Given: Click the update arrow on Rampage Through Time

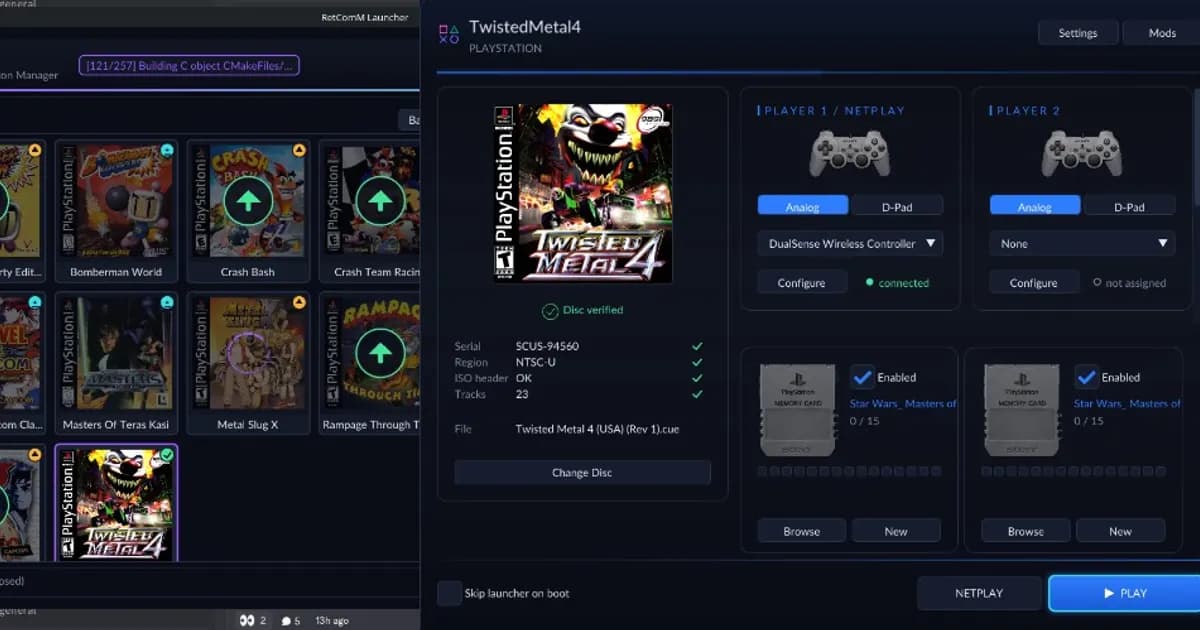Looking at the screenshot, I should coord(379,354).
